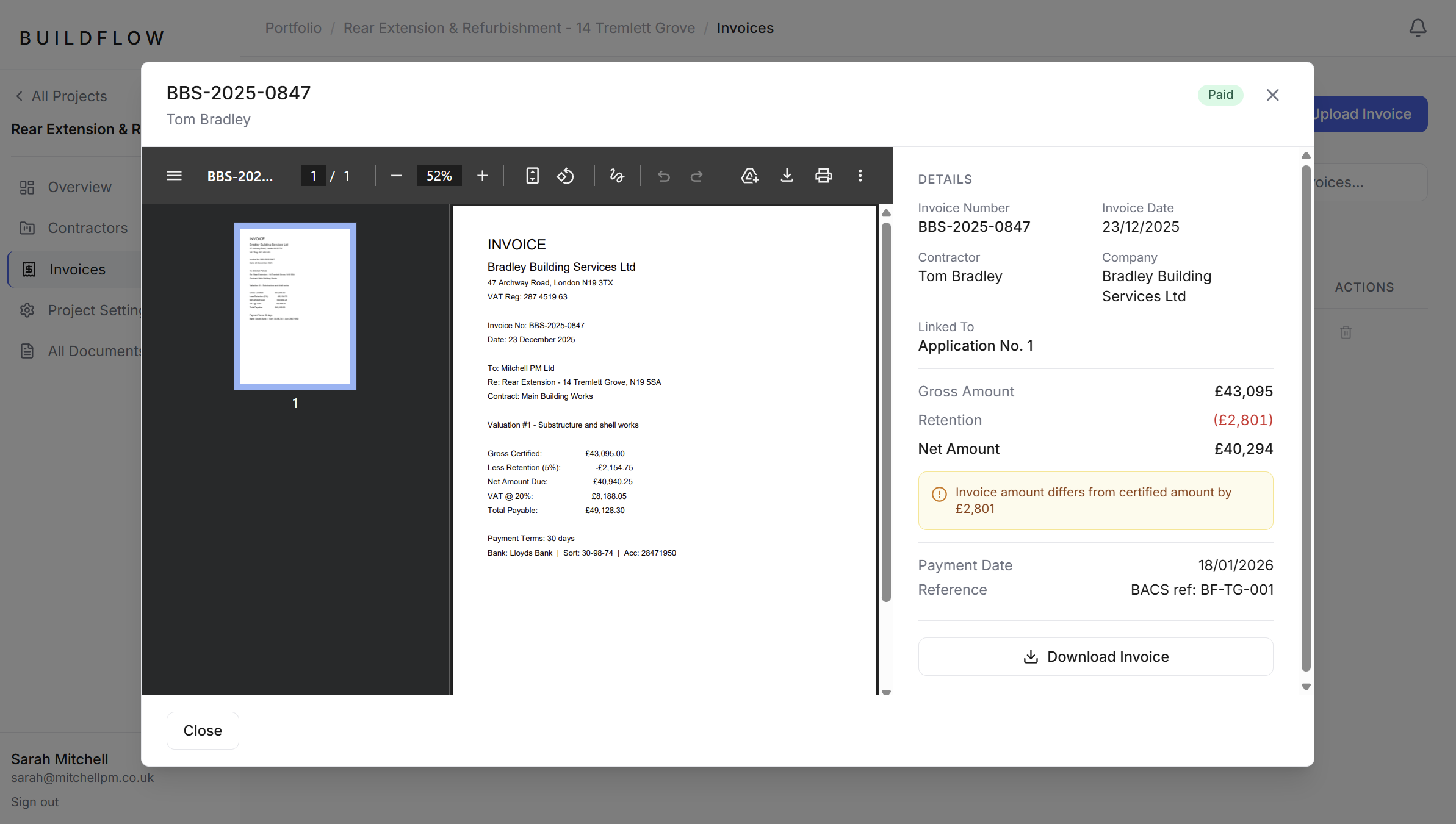Screen dimensions: 1456x824
Task: Click the Upload Invoice button
Action: (x=1370, y=114)
